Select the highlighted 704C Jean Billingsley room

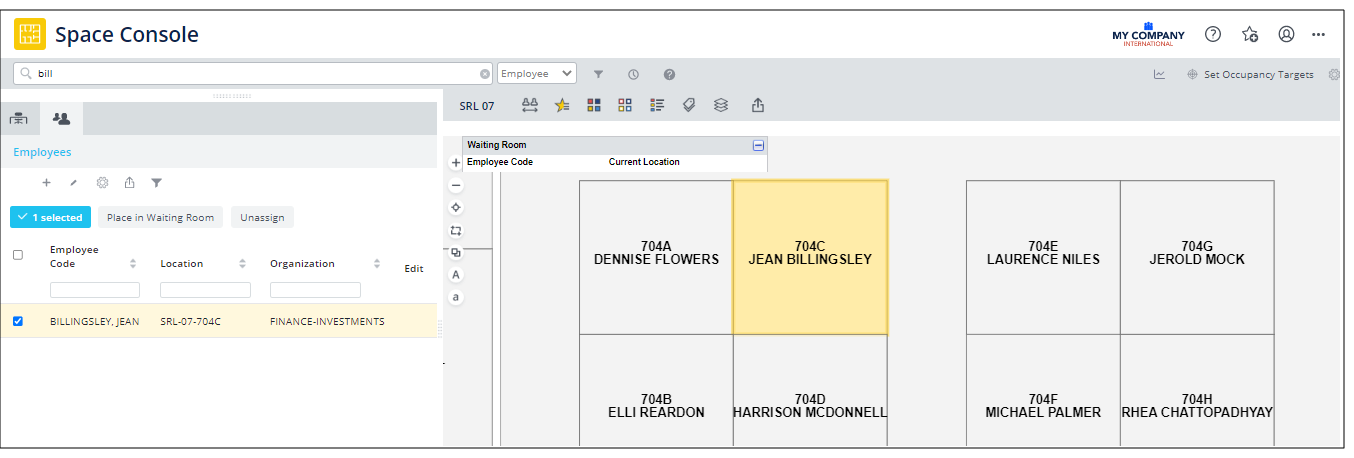click(x=810, y=257)
